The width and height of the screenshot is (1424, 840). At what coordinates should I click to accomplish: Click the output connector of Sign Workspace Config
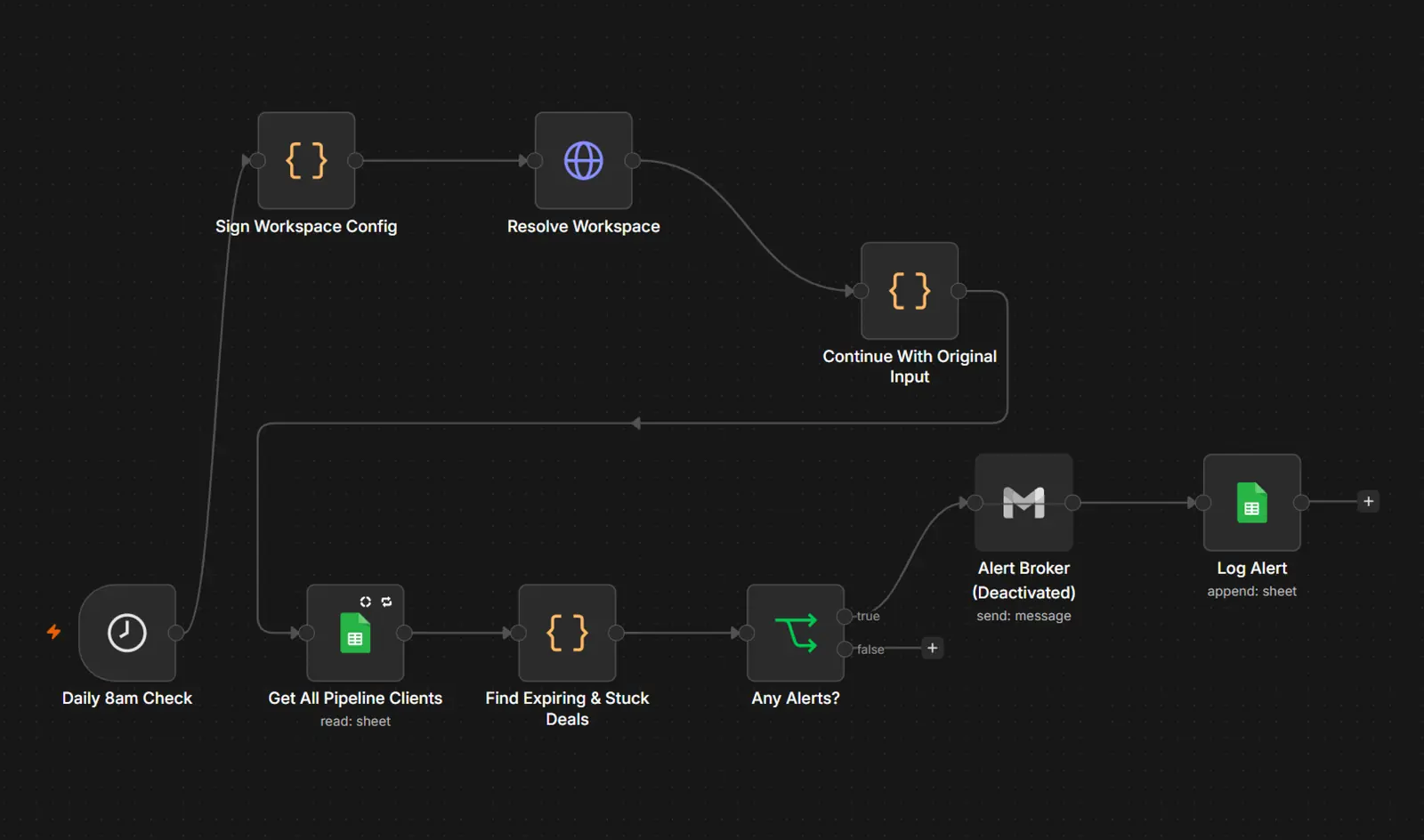[355, 161]
